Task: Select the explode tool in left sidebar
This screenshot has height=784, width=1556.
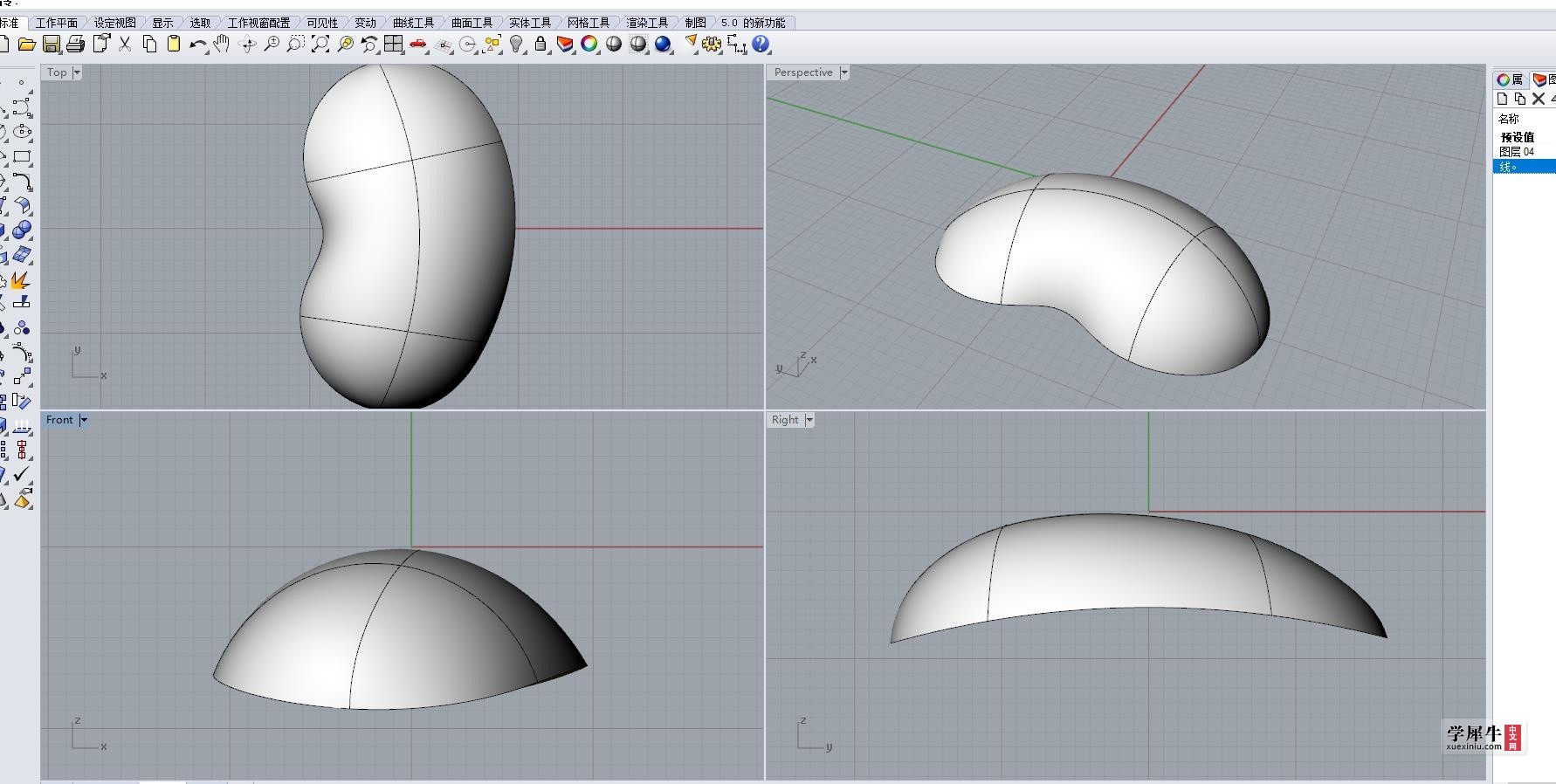Action: [x=20, y=280]
